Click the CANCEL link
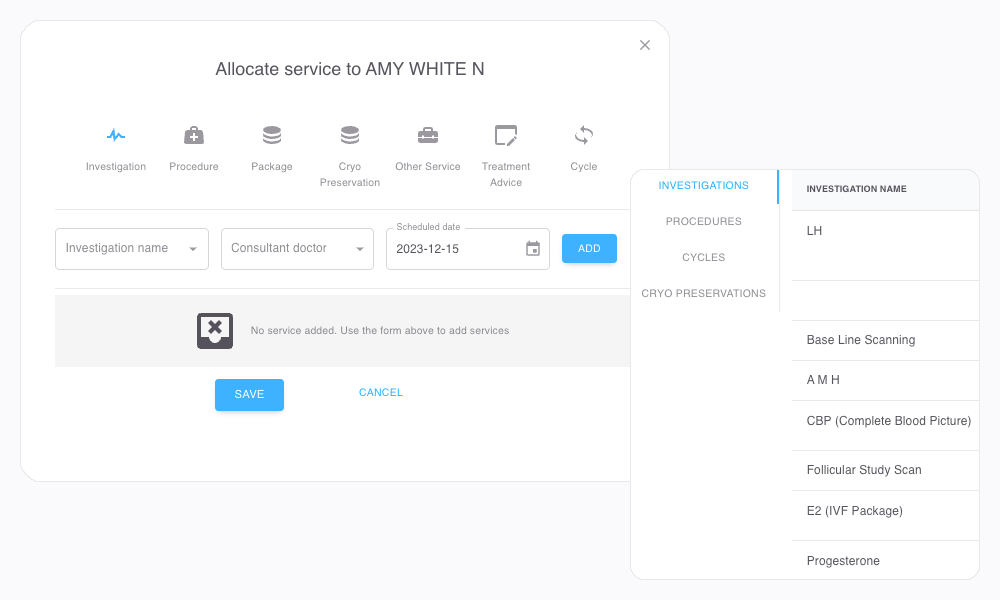The width and height of the screenshot is (1000, 600). (x=381, y=393)
